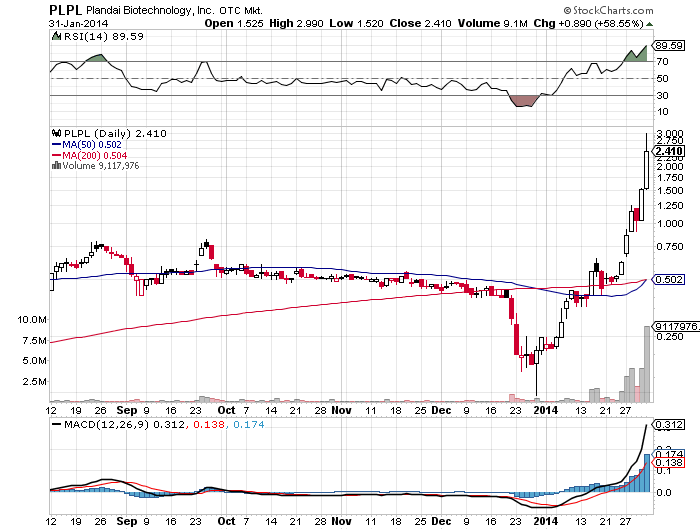Image resolution: width=700 pixels, height=530 pixels.
Task: Click the 'MA(200) 0.504' legend text
Action: tap(94, 155)
